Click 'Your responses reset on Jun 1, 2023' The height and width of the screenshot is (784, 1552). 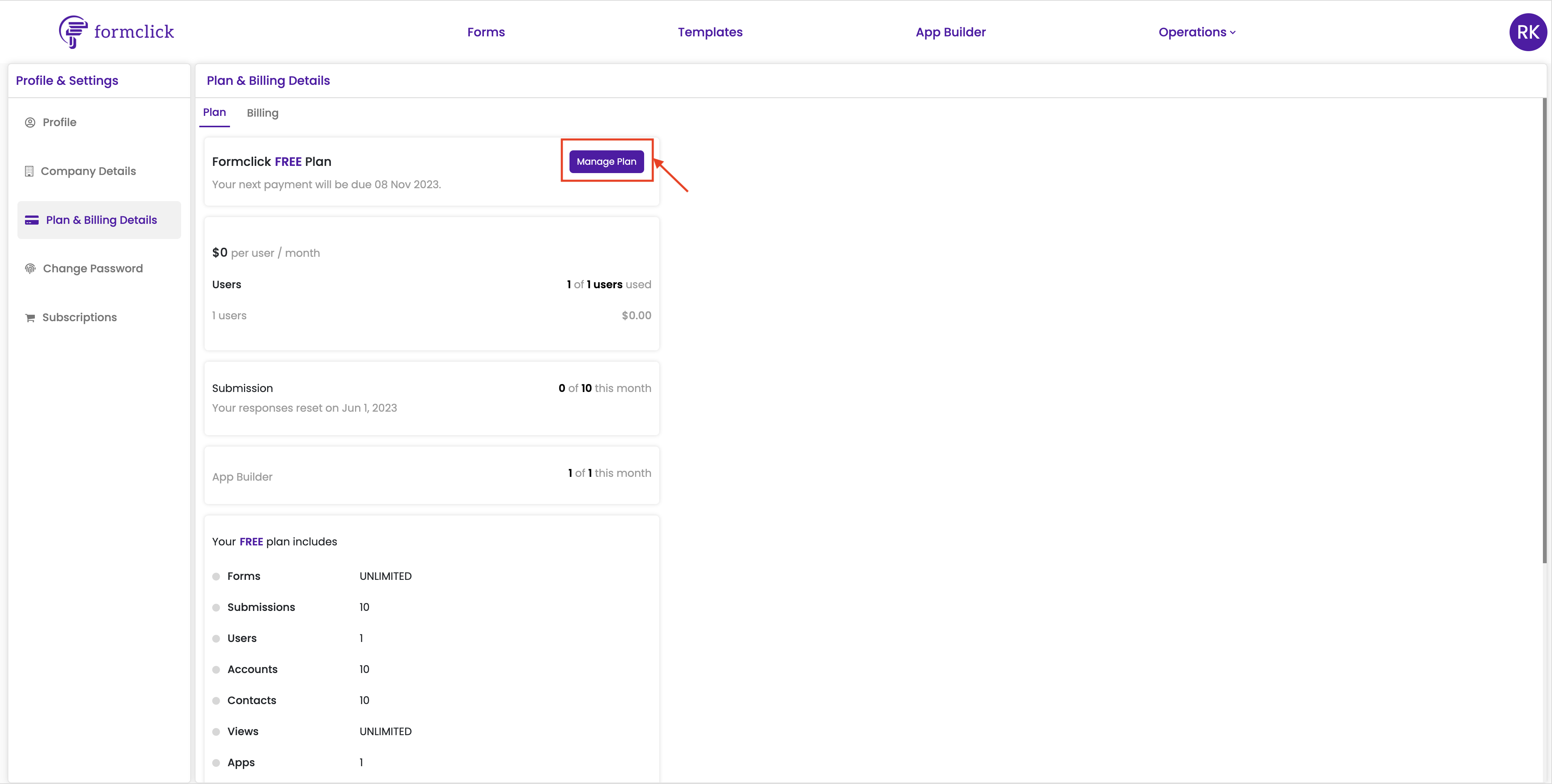304,408
